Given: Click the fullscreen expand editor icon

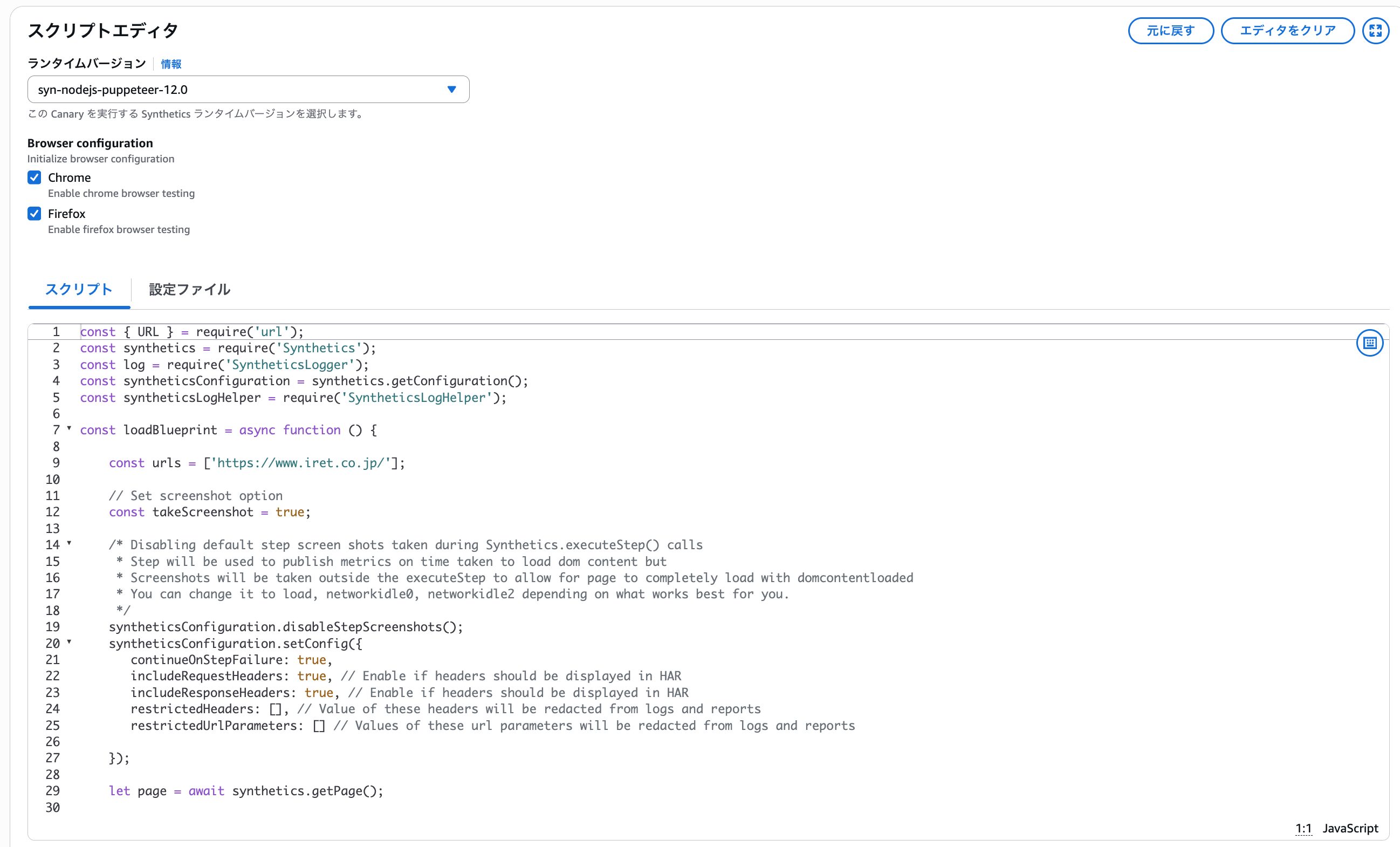Looking at the screenshot, I should coord(1375,30).
